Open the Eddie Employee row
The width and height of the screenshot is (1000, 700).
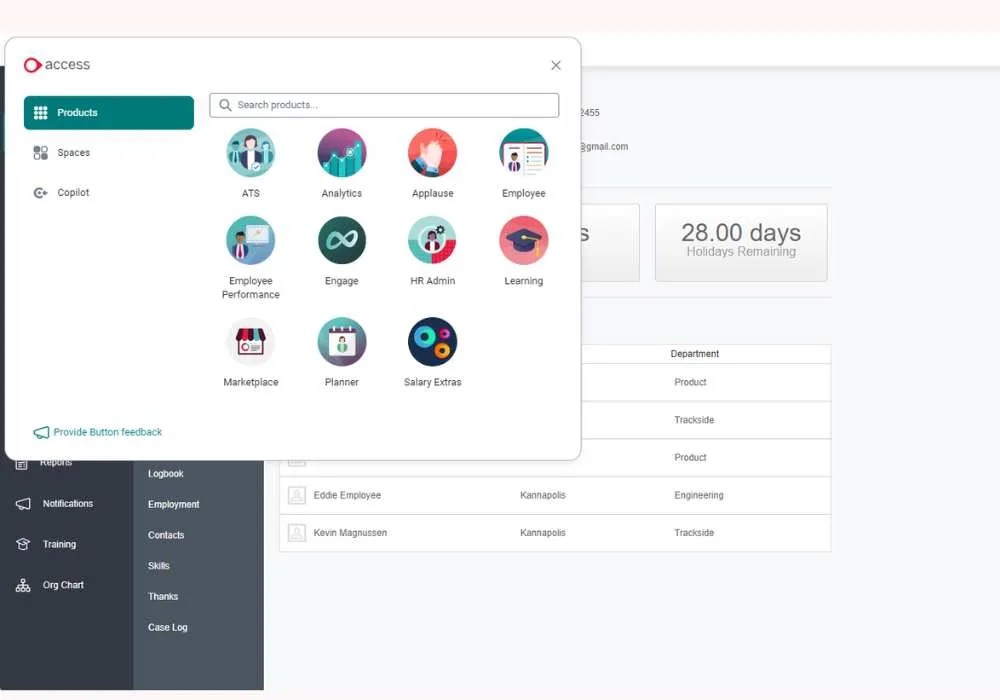tap(555, 495)
